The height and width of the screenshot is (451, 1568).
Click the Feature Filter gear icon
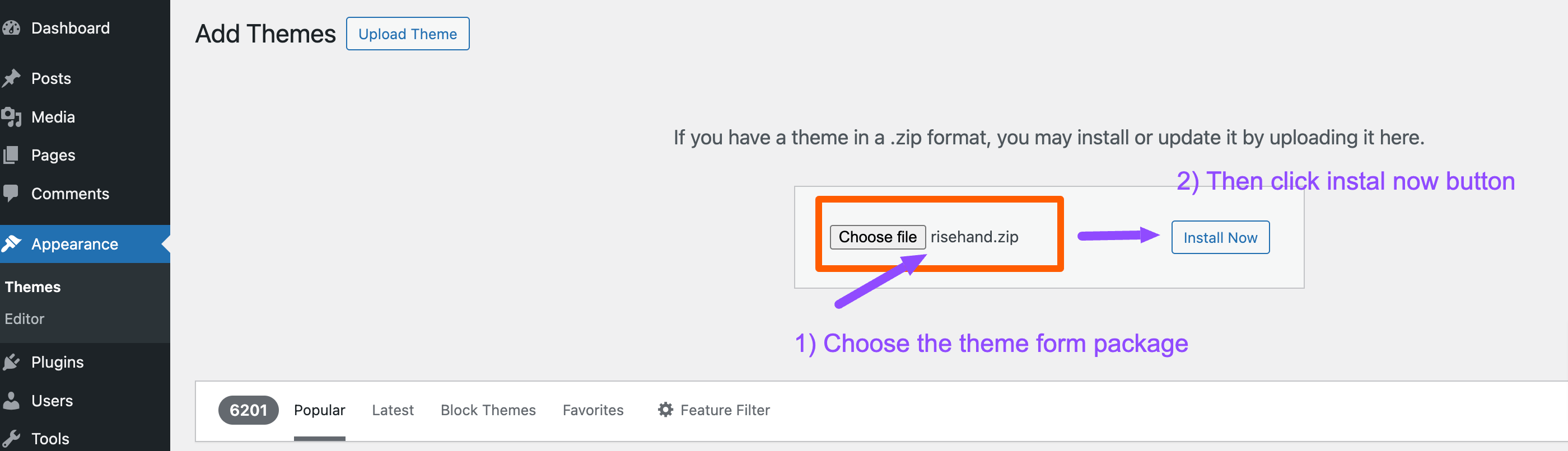point(665,410)
